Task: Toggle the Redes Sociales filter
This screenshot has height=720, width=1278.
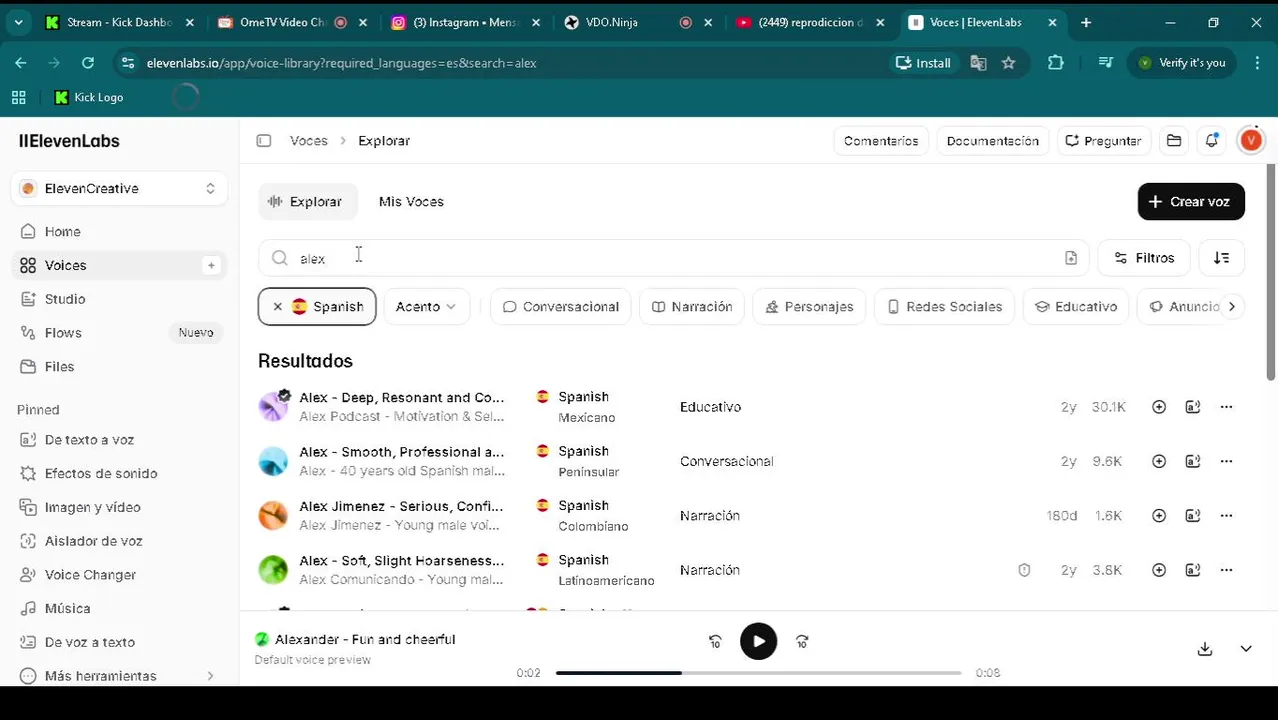Action: 945,307
